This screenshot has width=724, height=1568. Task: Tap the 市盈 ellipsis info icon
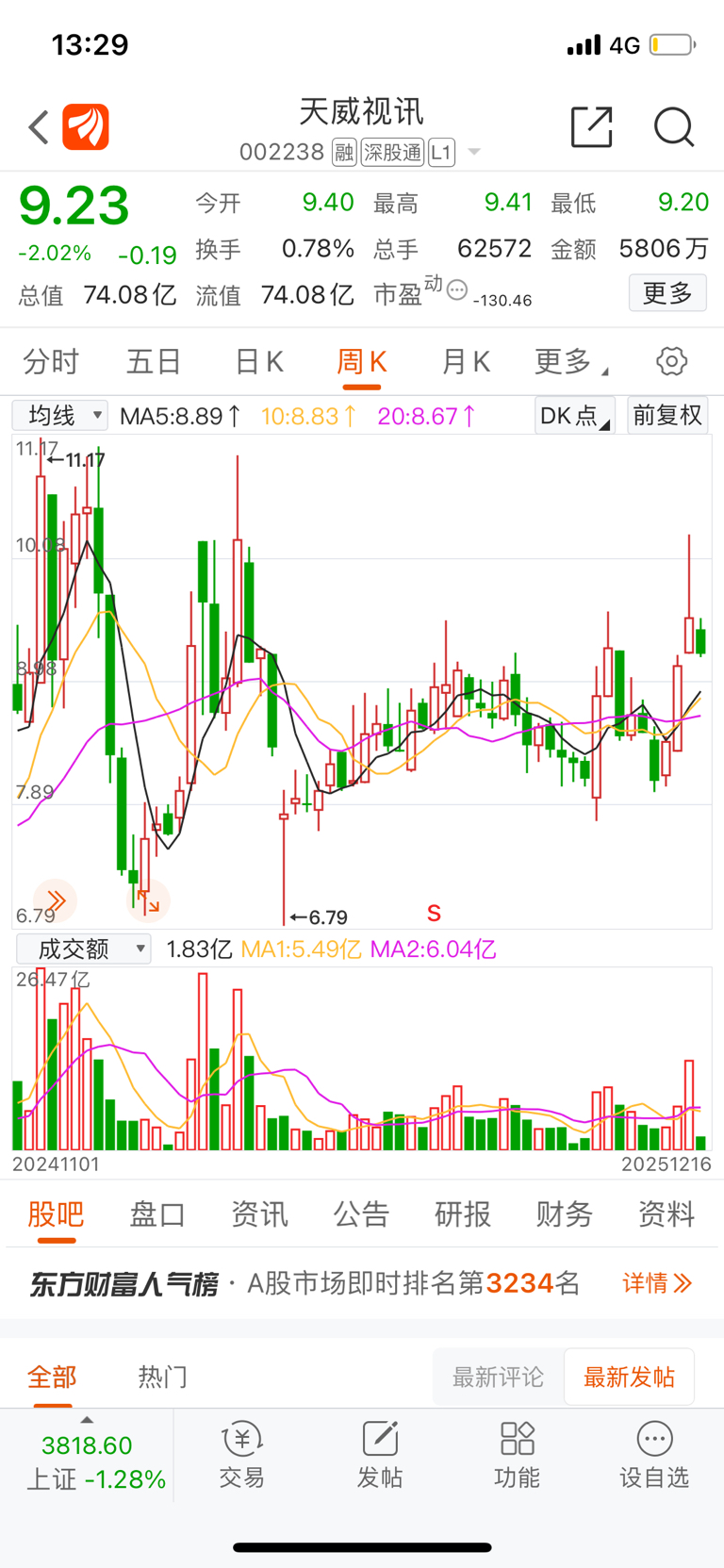pyautogui.click(x=457, y=290)
